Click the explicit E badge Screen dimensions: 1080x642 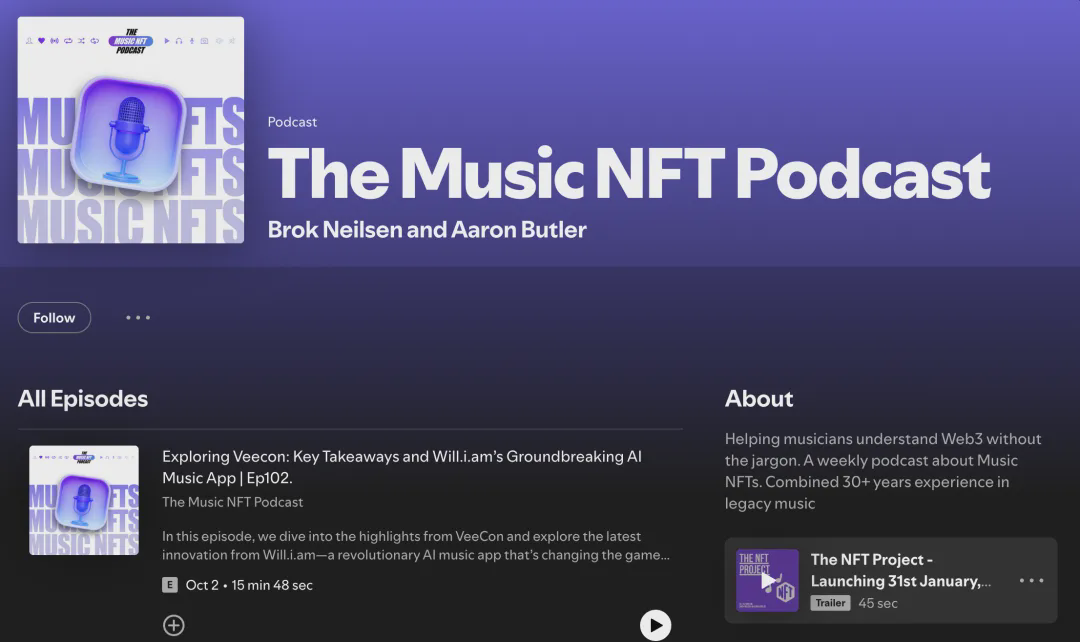click(169, 585)
